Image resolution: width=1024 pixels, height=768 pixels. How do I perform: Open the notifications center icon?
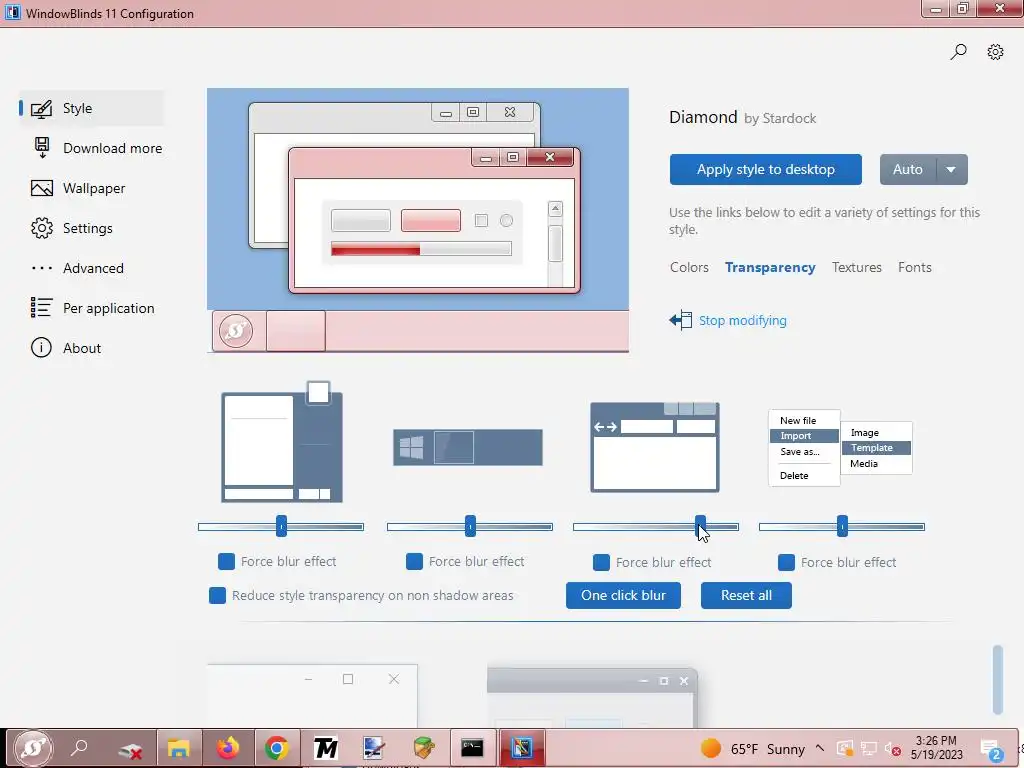pos(991,750)
